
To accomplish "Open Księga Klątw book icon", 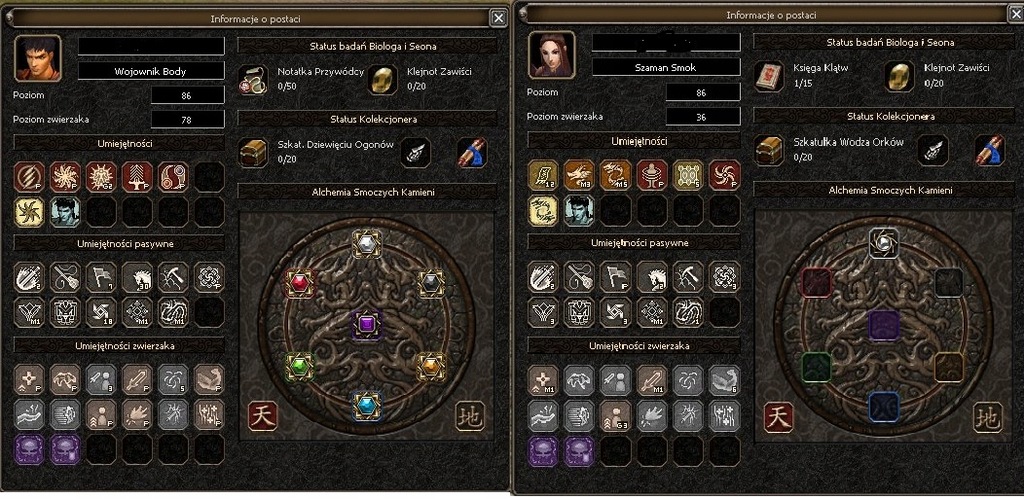I will (770, 77).
